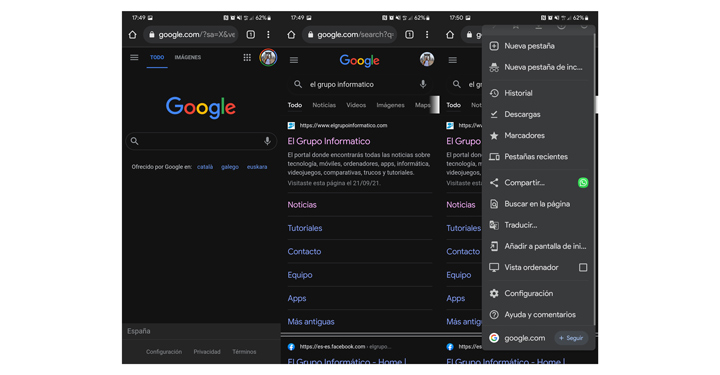Tap the elgrupoinformatico.com favicon in the middle screen
The height and width of the screenshot is (375, 720).
pos(291,125)
